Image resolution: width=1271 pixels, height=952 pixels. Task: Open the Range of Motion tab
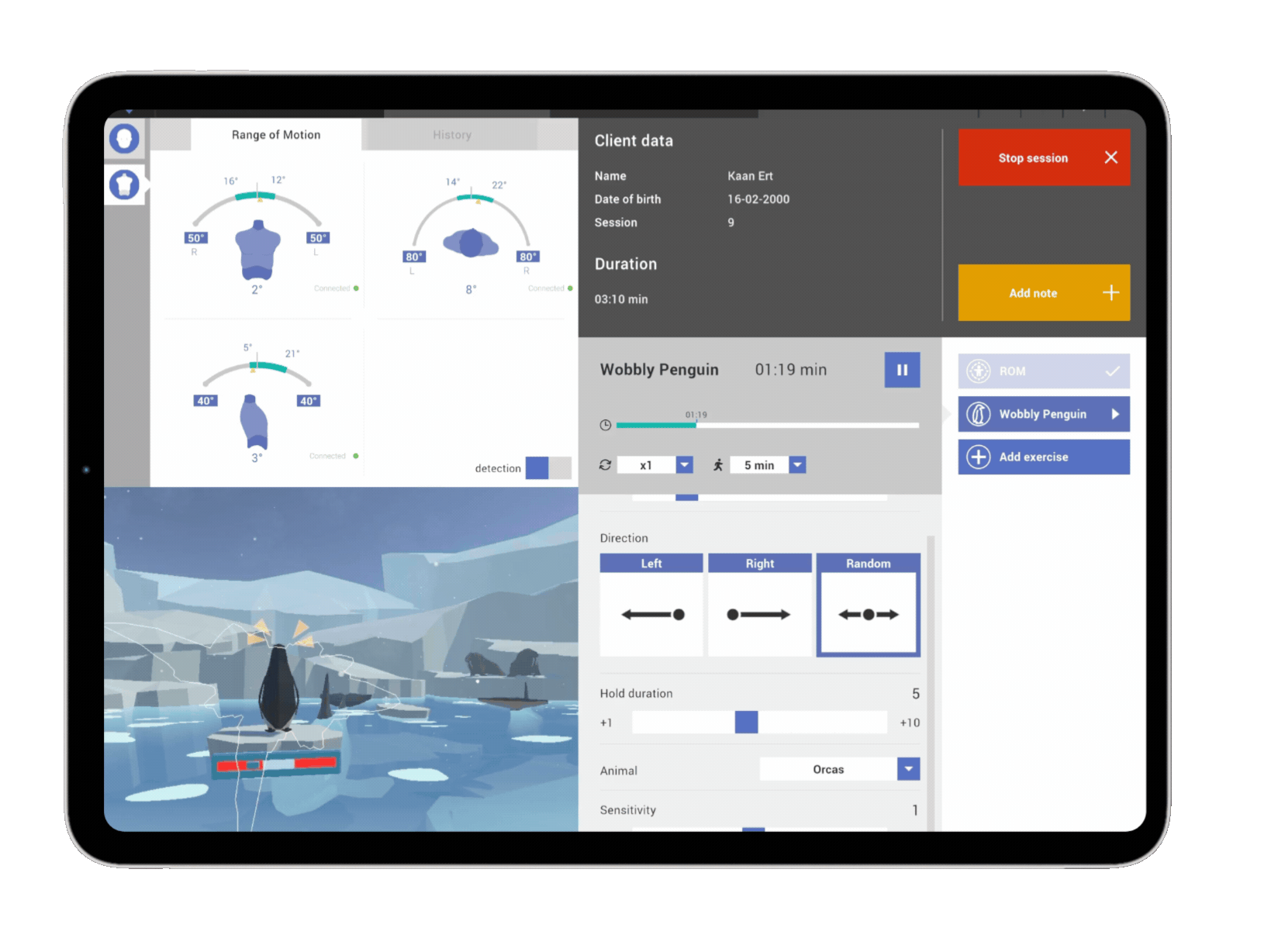276,135
